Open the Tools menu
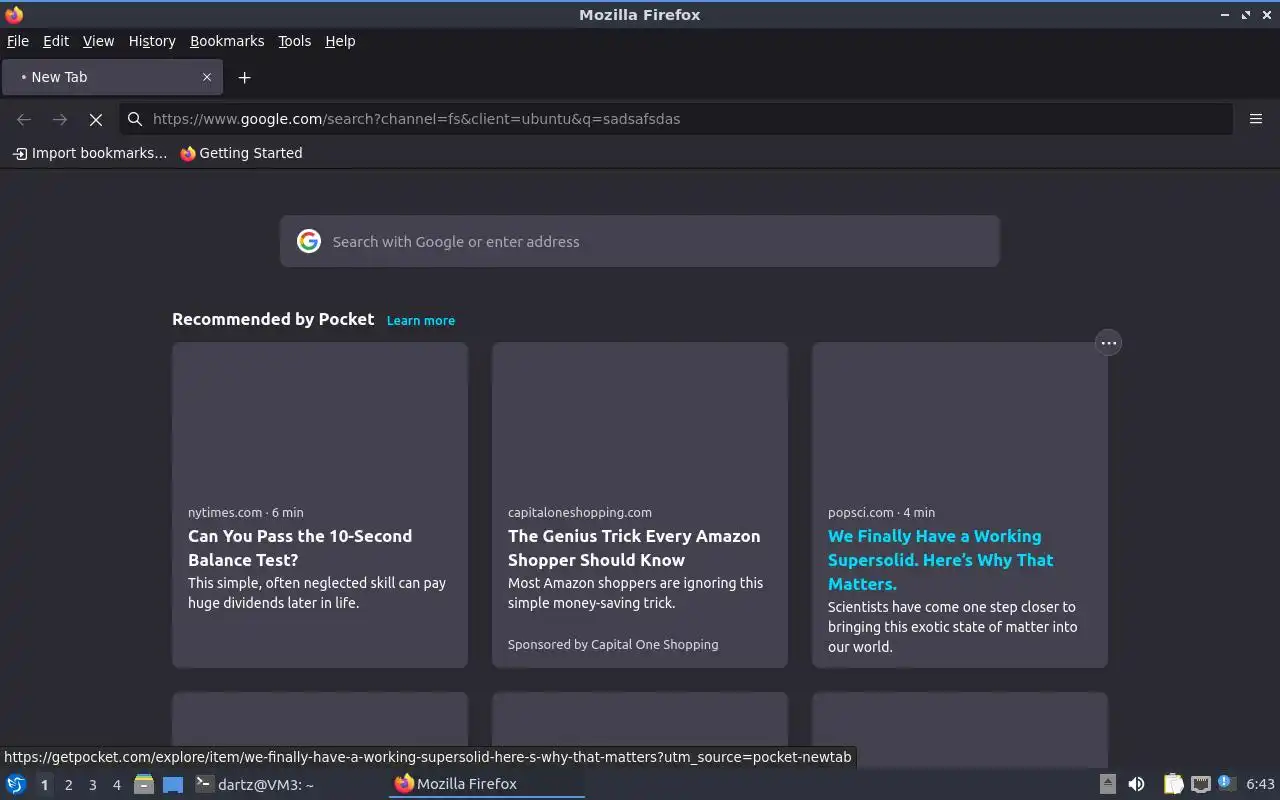The width and height of the screenshot is (1280, 800). [x=295, y=41]
